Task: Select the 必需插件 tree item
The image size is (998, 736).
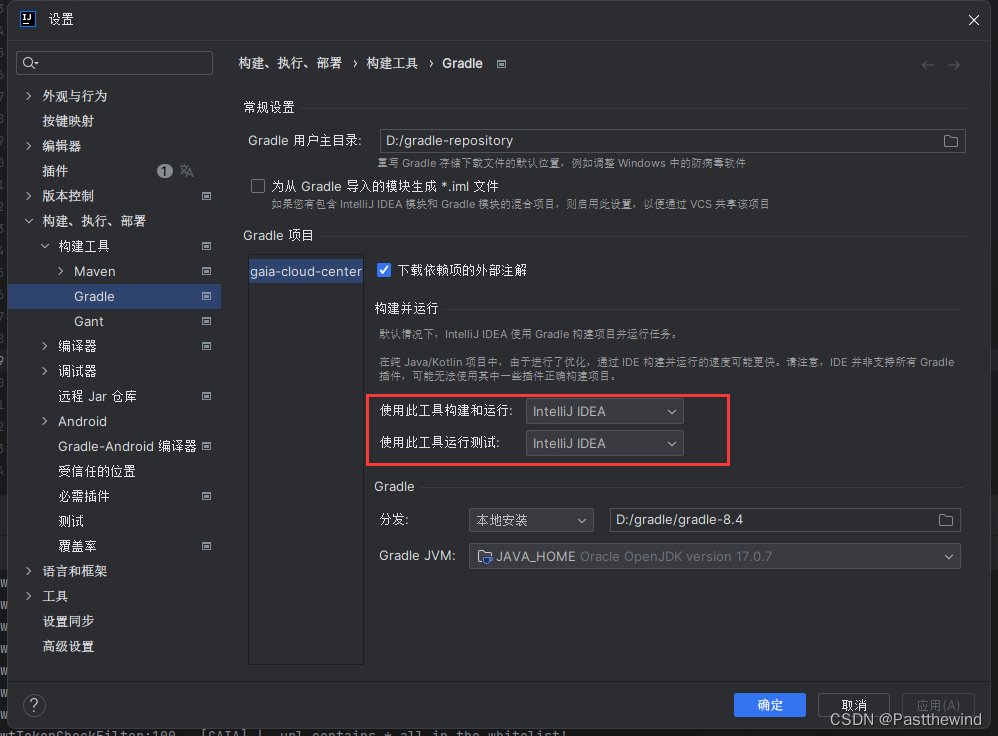Action: (x=83, y=496)
